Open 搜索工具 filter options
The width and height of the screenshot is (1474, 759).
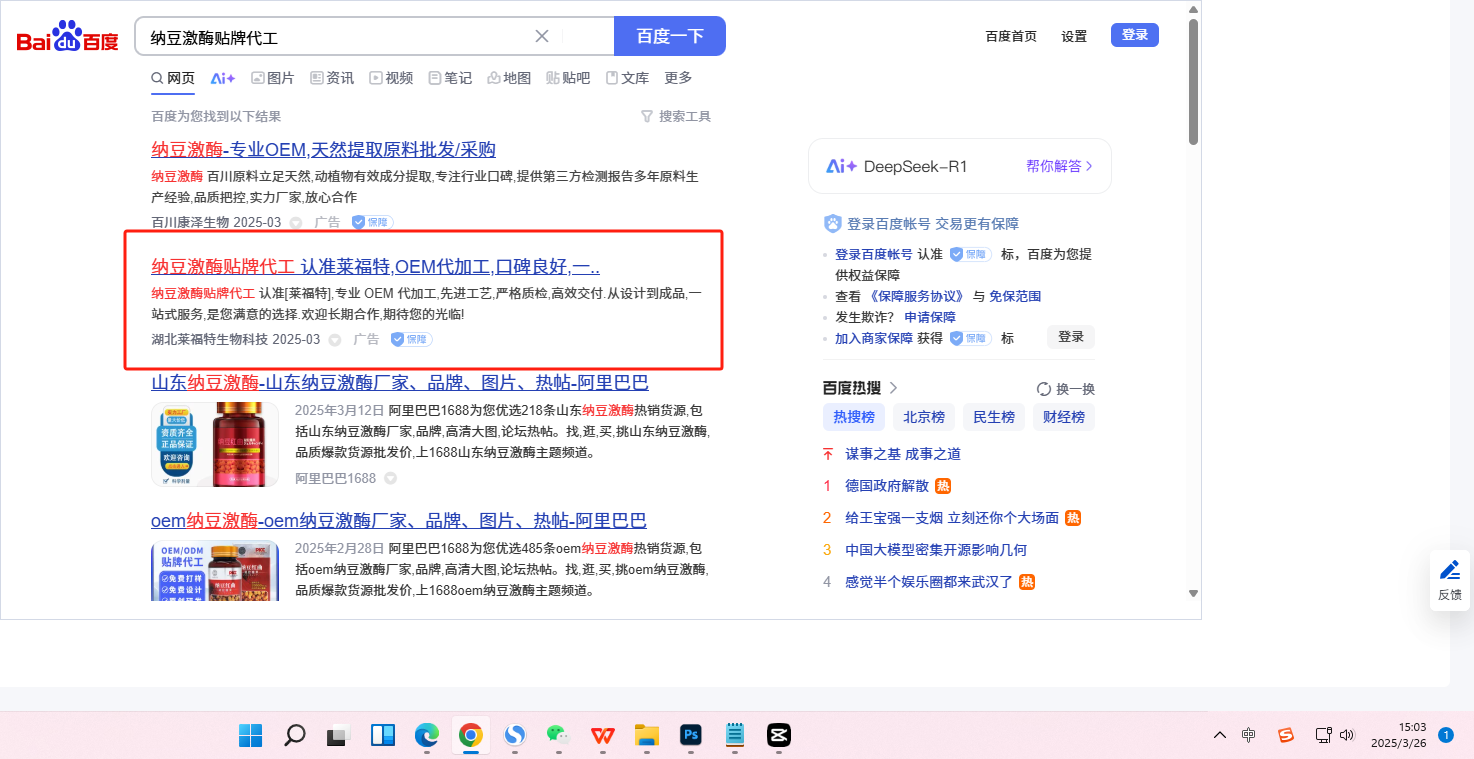[676, 117]
